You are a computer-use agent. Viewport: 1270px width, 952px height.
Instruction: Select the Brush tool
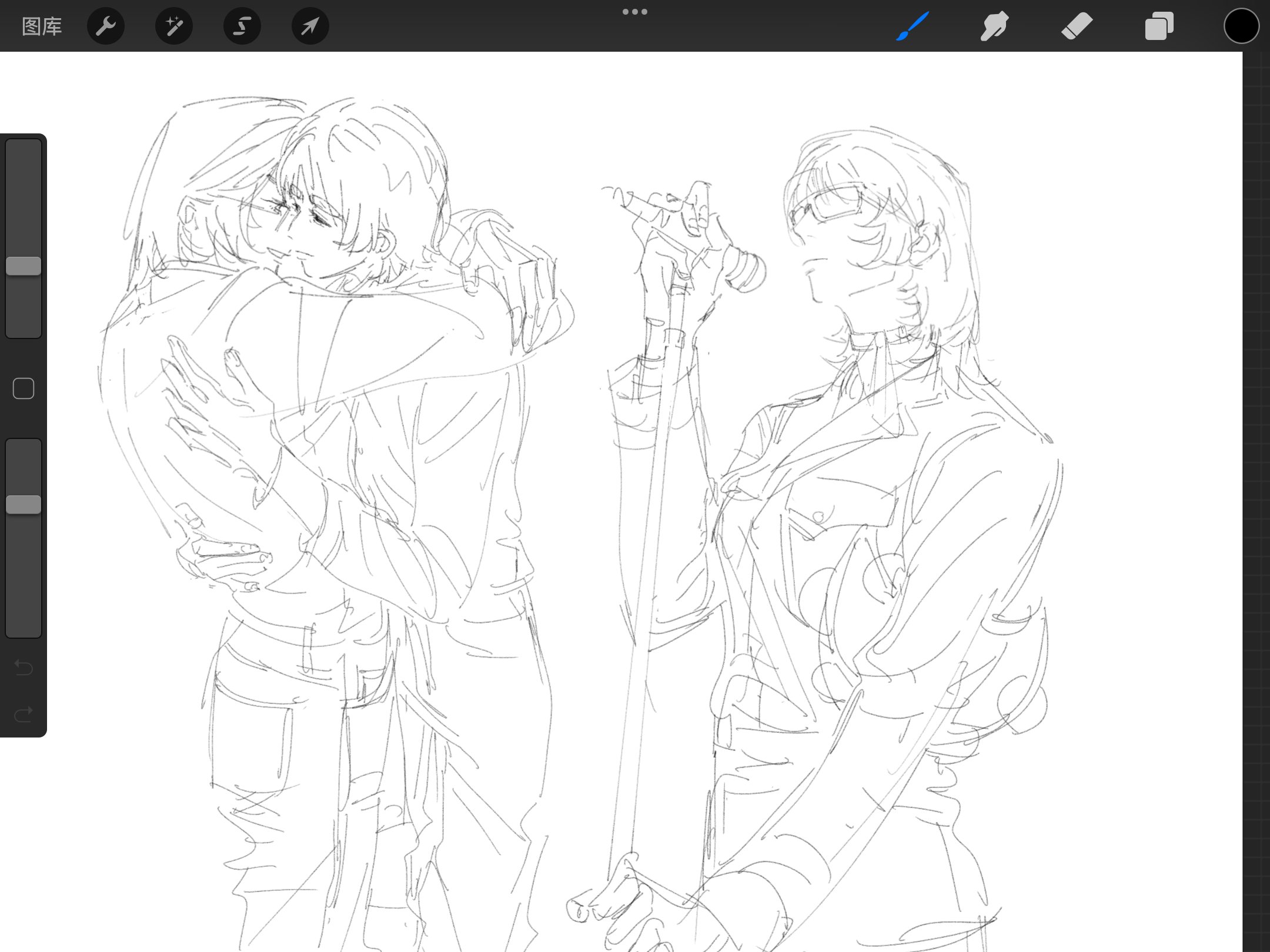tap(913, 26)
